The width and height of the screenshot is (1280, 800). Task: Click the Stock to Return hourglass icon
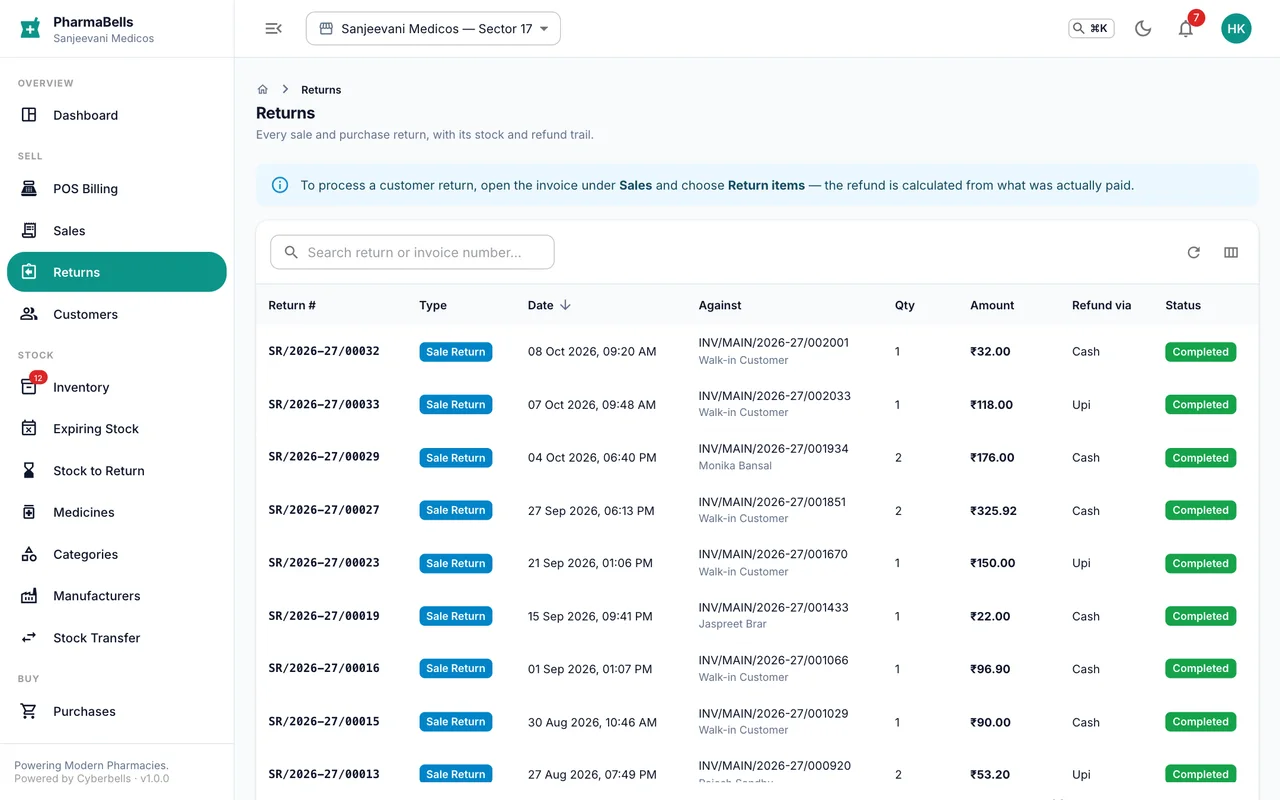29,471
